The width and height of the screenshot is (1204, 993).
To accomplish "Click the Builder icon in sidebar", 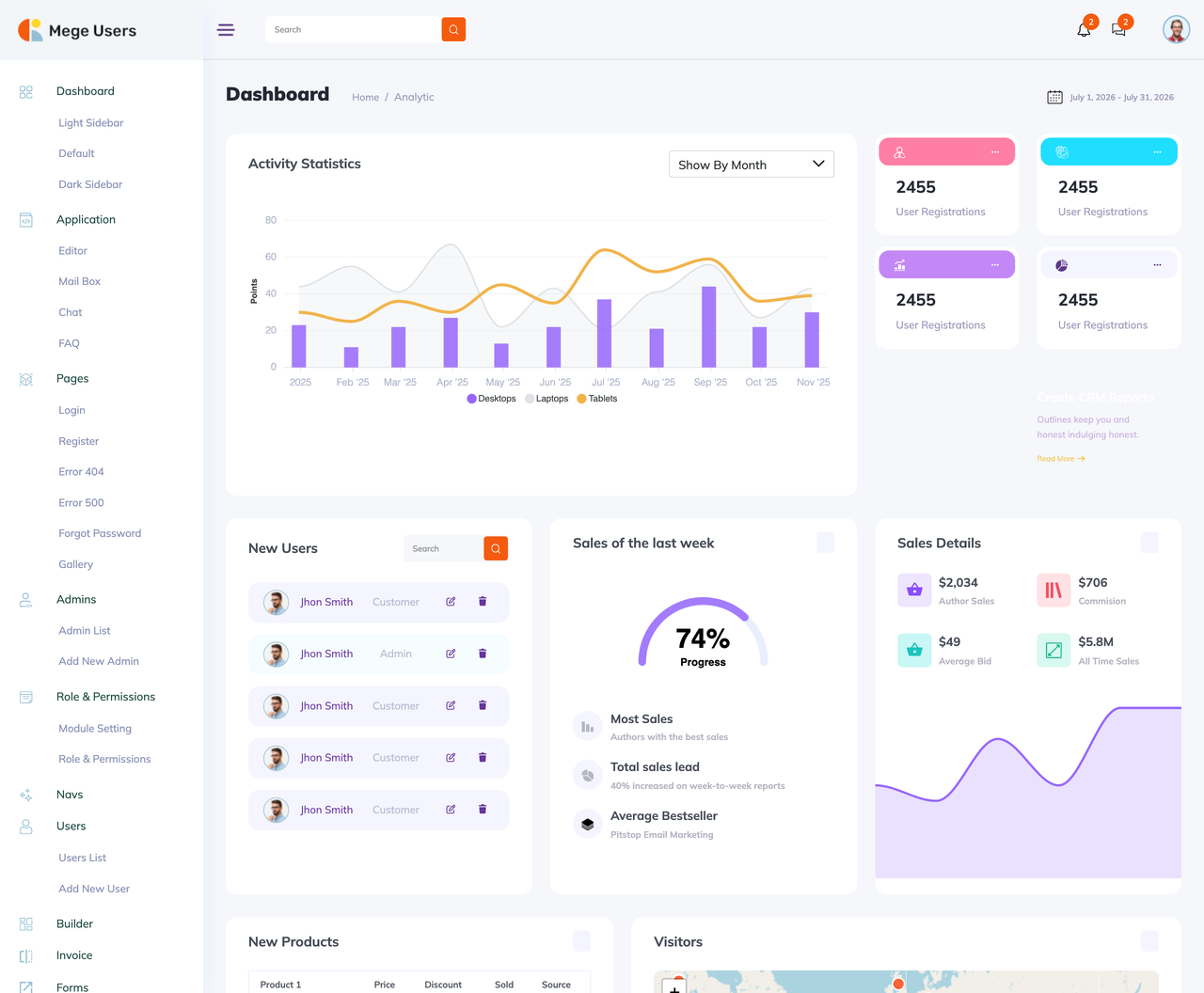I will point(26,924).
